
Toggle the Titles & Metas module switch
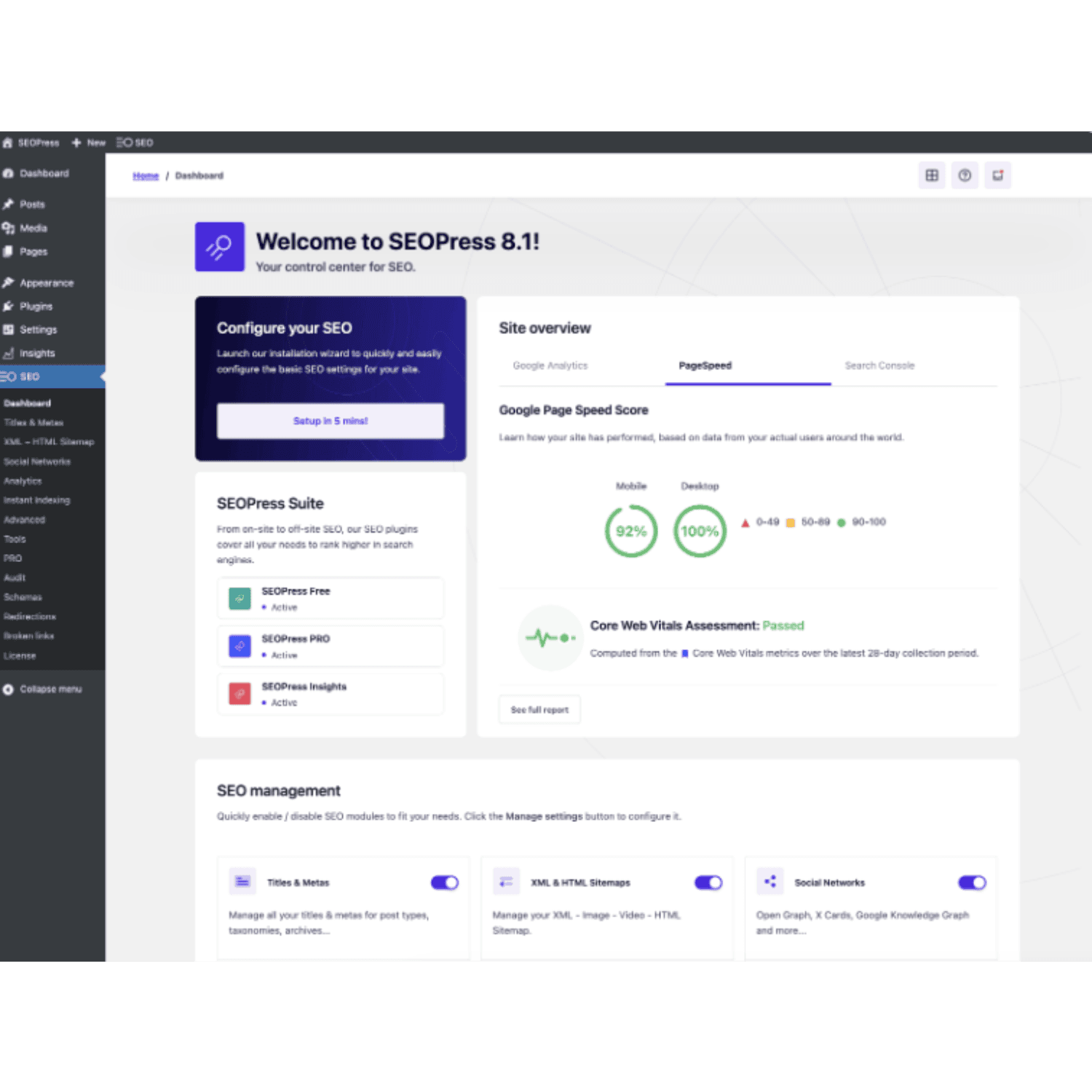[444, 882]
